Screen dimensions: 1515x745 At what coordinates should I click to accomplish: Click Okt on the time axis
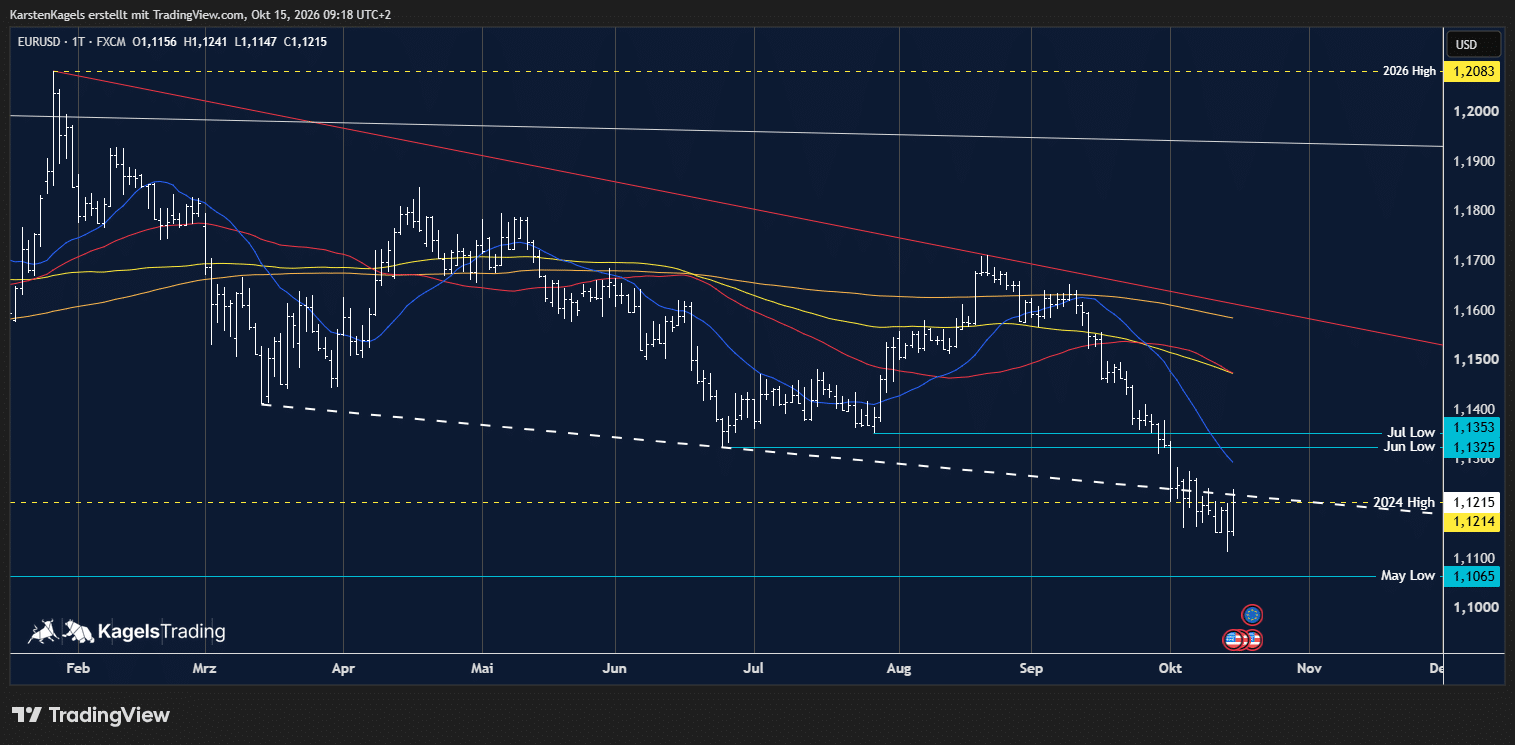pyautogui.click(x=1168, y=668)
